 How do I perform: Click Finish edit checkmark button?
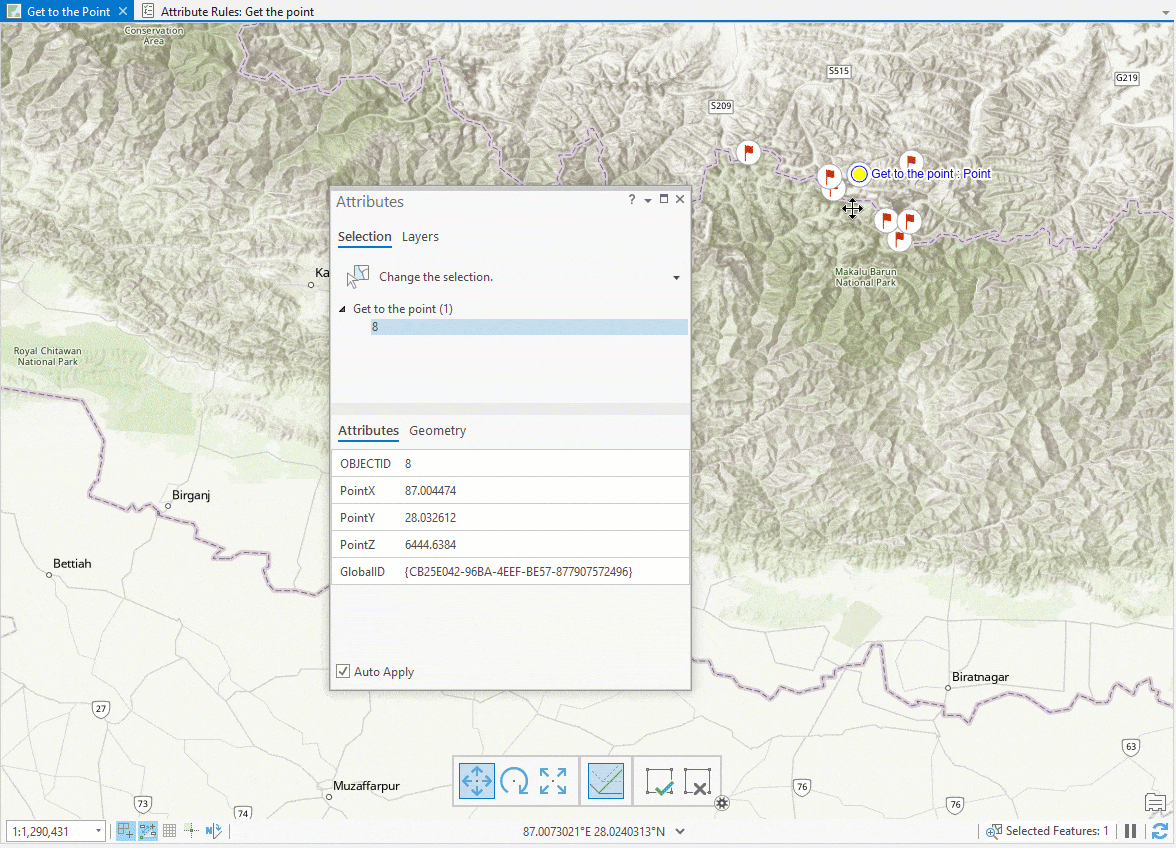(x=659, y=781)
